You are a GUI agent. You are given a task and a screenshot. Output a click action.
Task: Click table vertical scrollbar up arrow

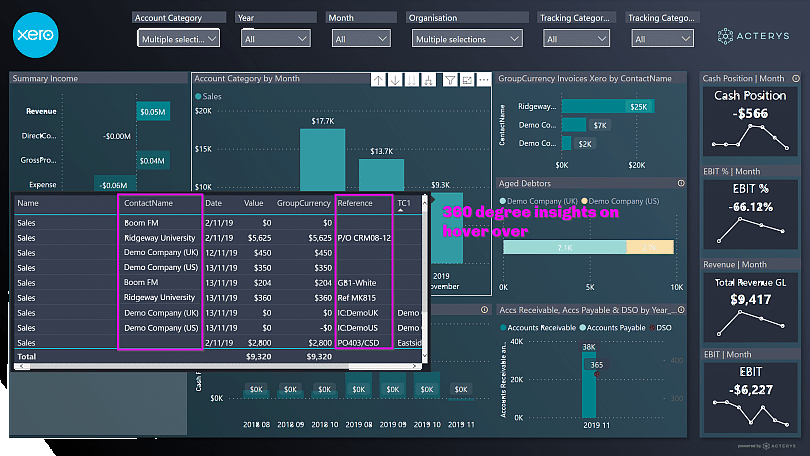tap(425, 202)
